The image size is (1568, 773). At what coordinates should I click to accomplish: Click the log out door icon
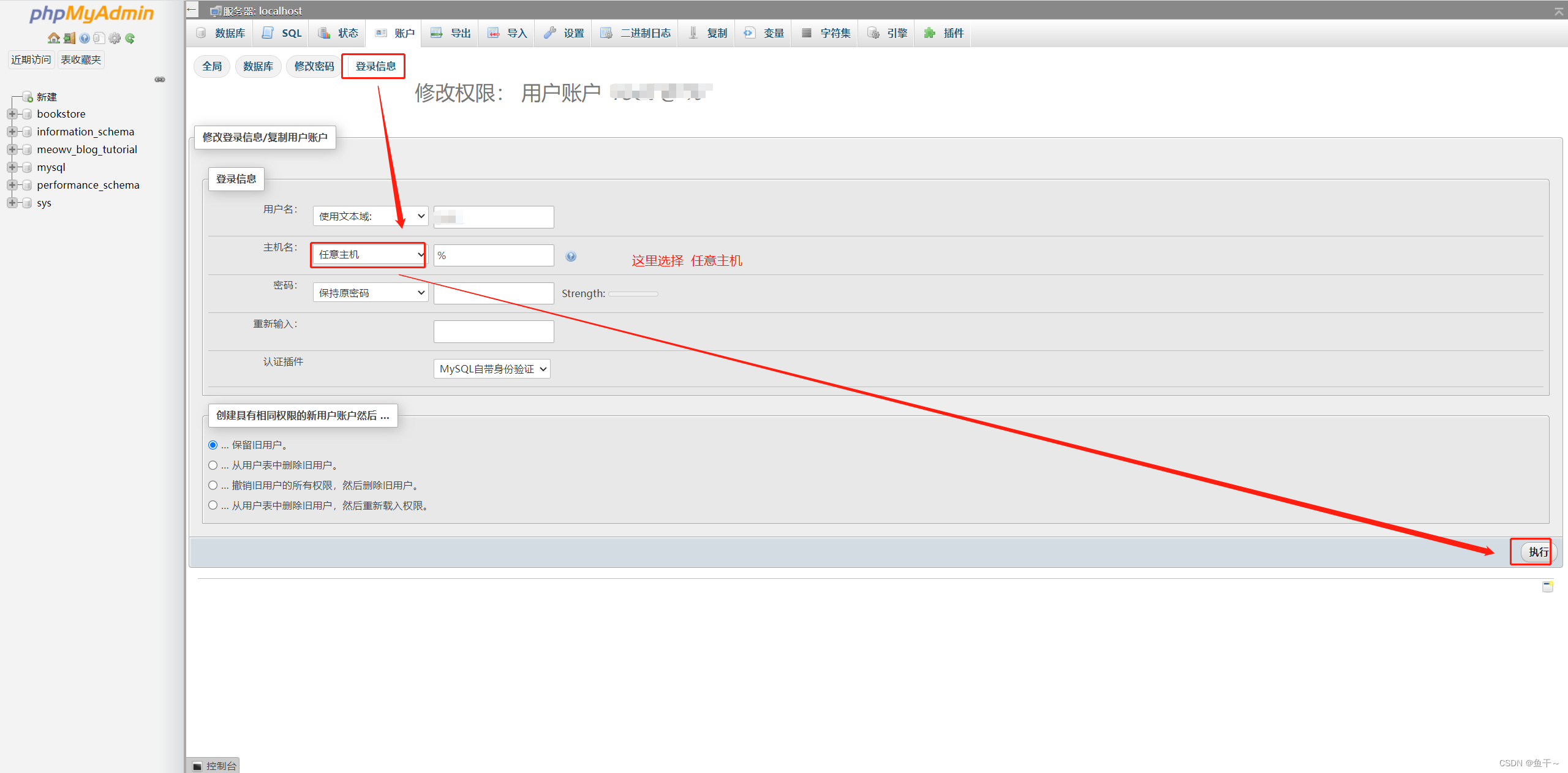(69, 38)
